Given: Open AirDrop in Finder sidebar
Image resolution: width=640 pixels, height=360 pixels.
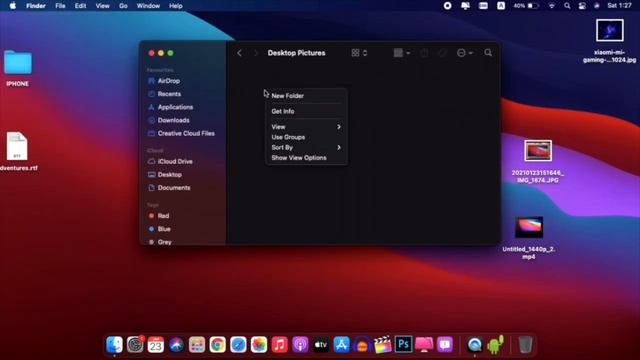Looking at the screenshot, I should click(164, 81).
